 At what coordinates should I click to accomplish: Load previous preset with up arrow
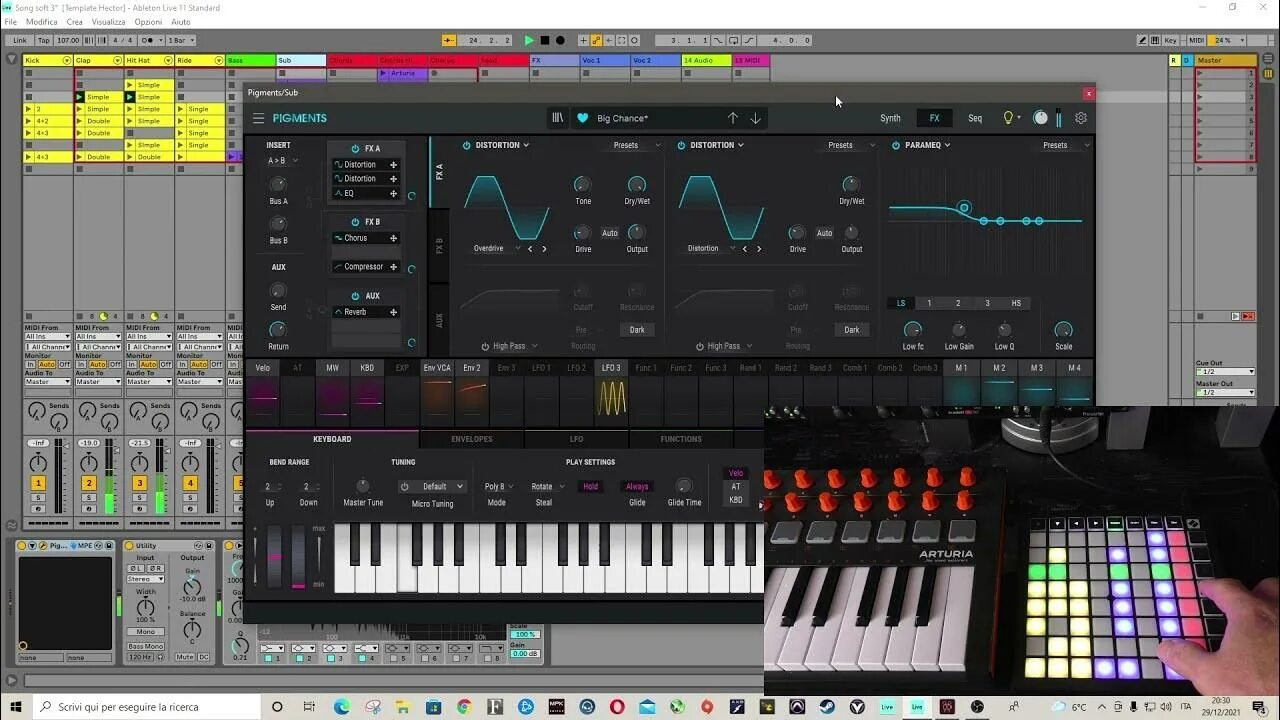tap(732, 118)
